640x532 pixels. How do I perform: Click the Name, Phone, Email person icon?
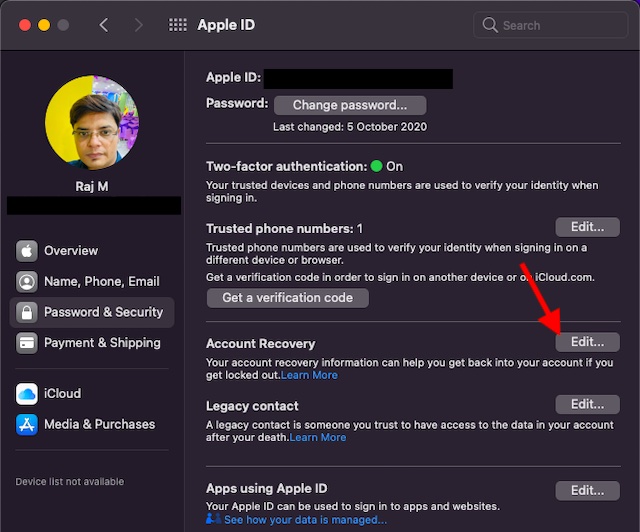(x=27, y=281)
